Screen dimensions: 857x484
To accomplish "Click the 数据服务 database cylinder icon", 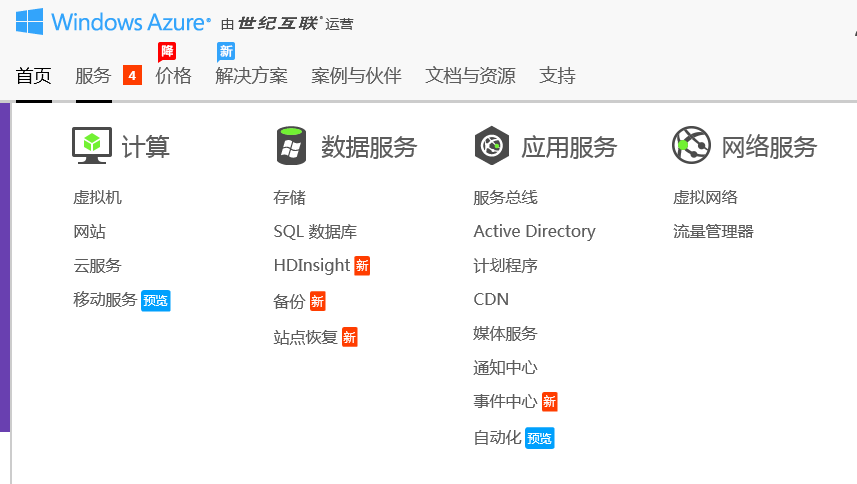I will click(291, 146).
